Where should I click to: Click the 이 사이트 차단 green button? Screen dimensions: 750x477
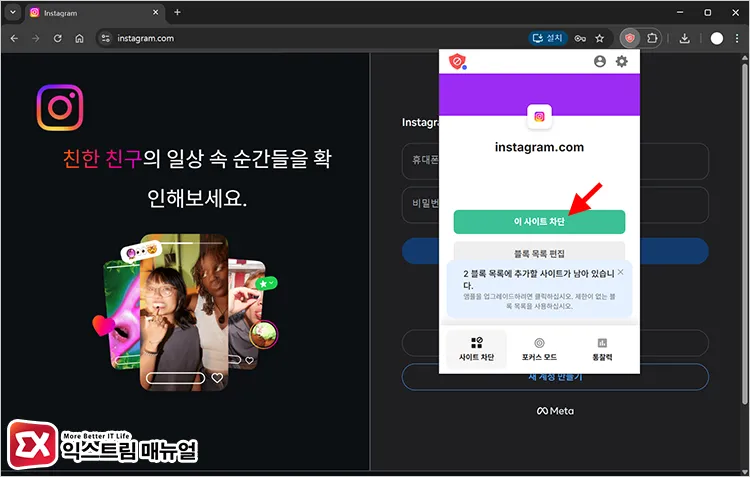539,222
